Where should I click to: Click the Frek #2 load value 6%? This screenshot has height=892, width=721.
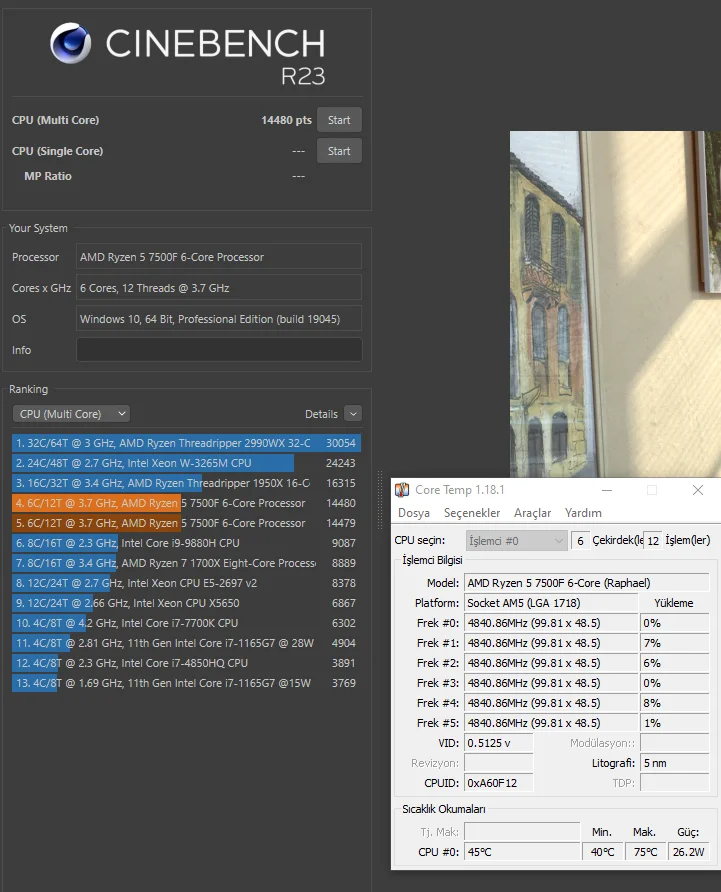click(x=674, y=663)
